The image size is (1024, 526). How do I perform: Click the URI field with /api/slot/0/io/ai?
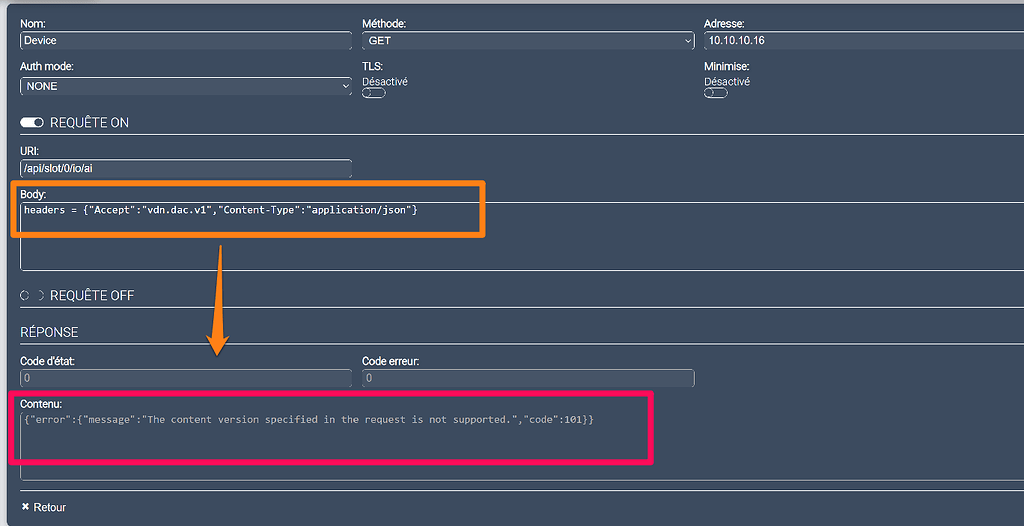pyautogui.click(x=186, y=169)
